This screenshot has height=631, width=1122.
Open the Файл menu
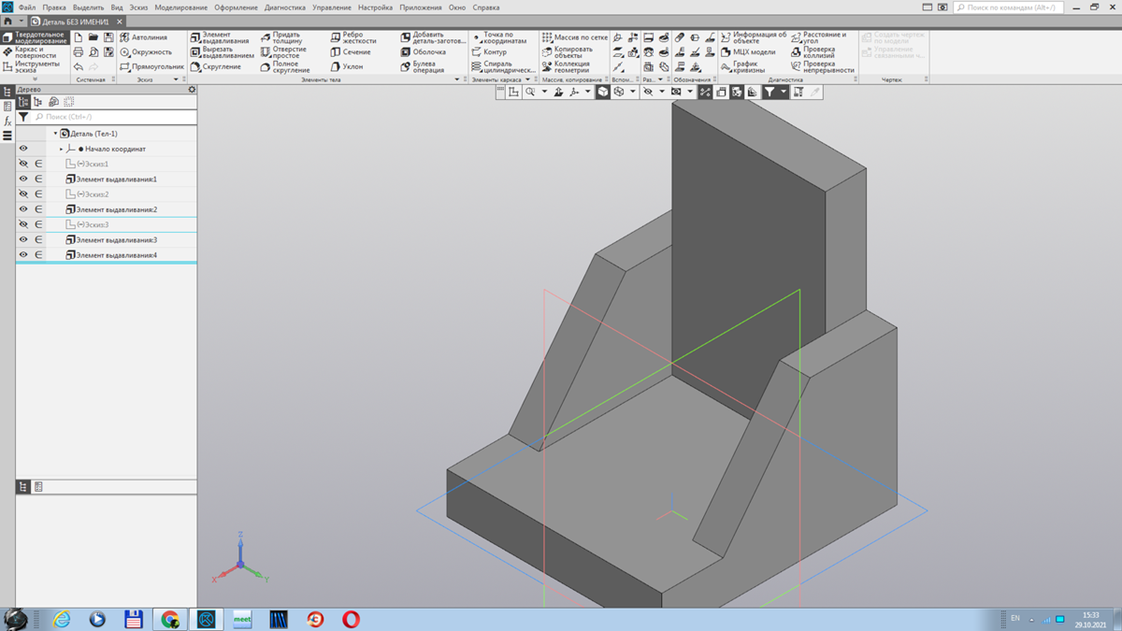[27, 7]
